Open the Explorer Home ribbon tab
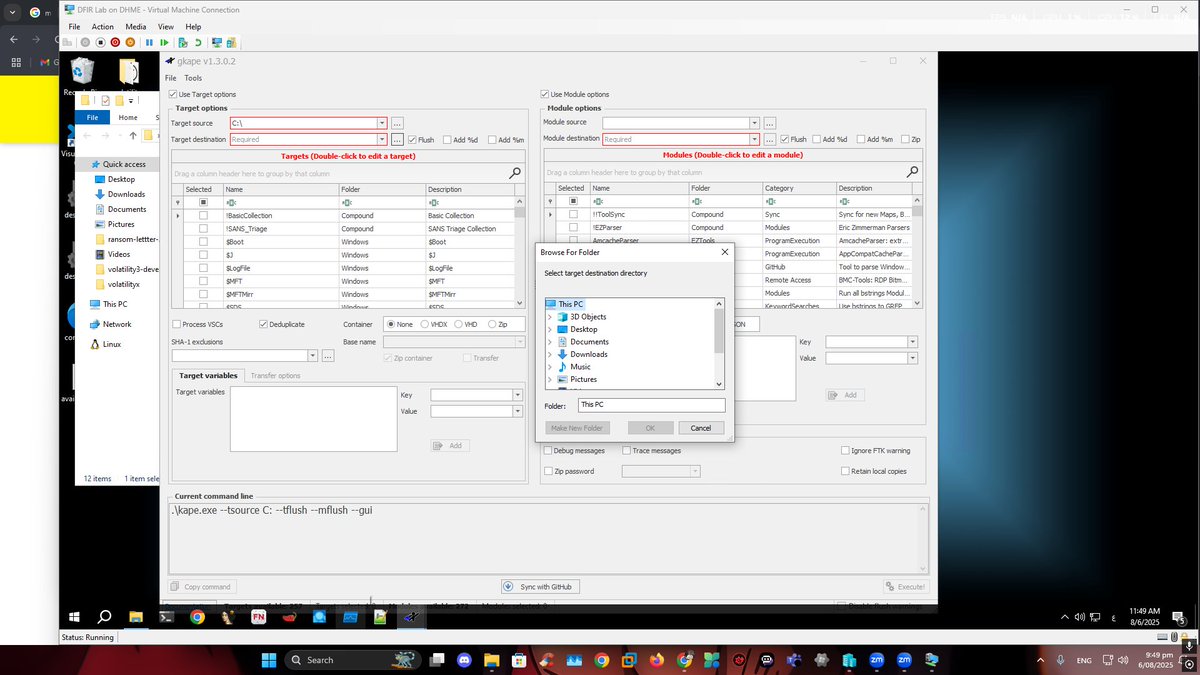Image resolution: width=1200 pixels, height=675 pixels. coord(128,117)
